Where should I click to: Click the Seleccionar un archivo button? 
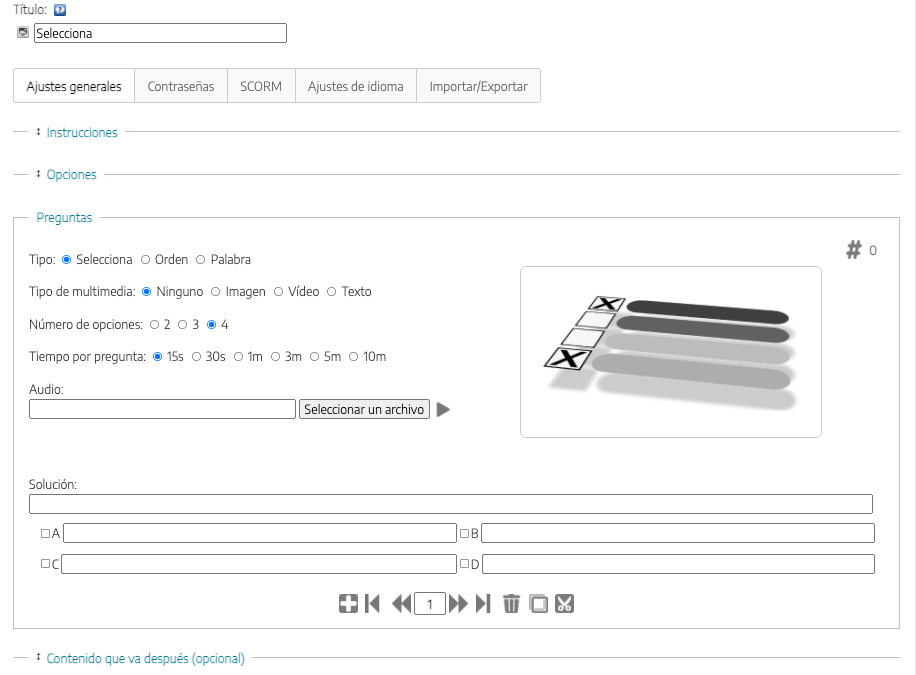pyautogui.click(x=364, y=409)
